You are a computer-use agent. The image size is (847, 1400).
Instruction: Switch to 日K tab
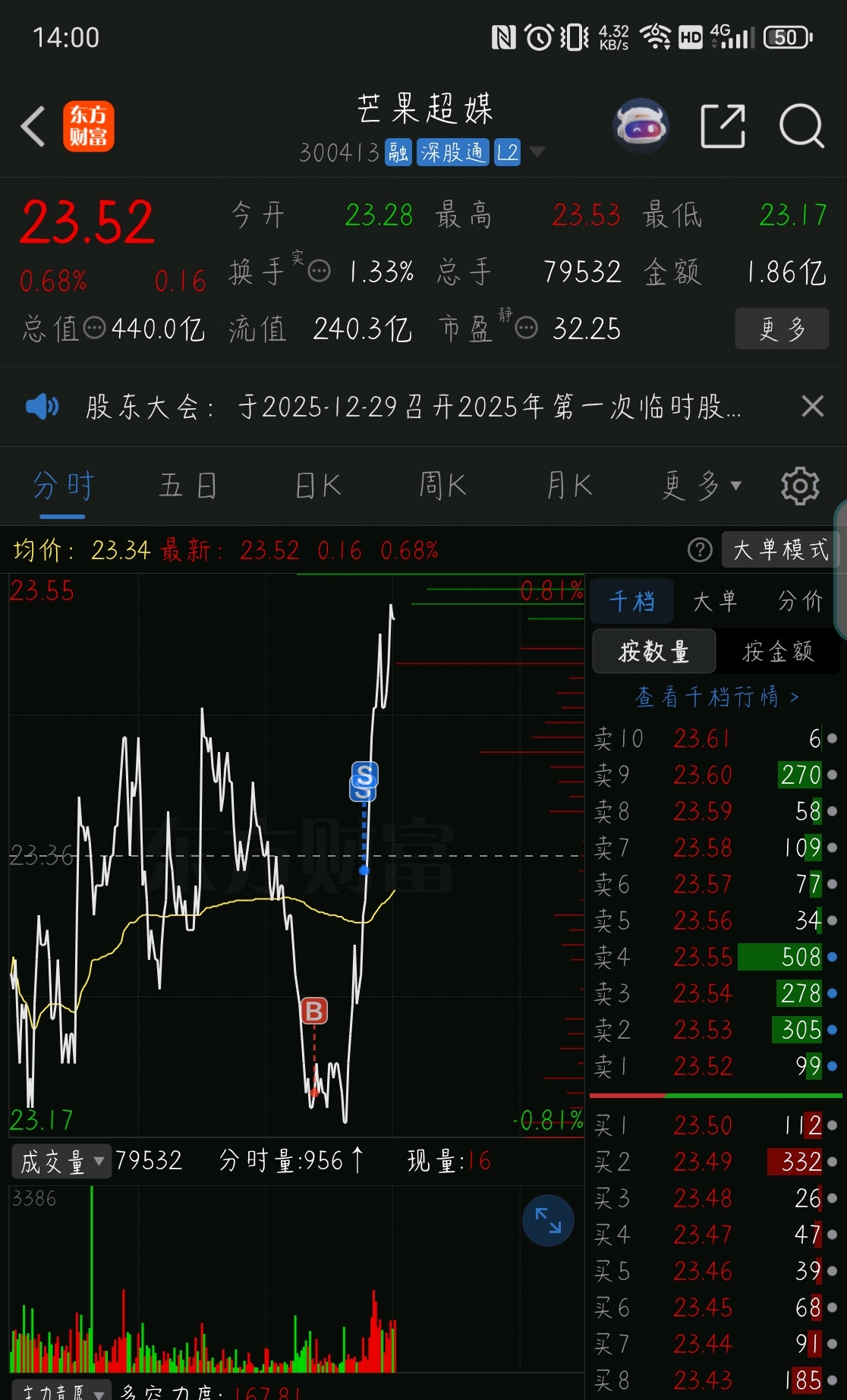pyautogui.click(x=318, y=486)
